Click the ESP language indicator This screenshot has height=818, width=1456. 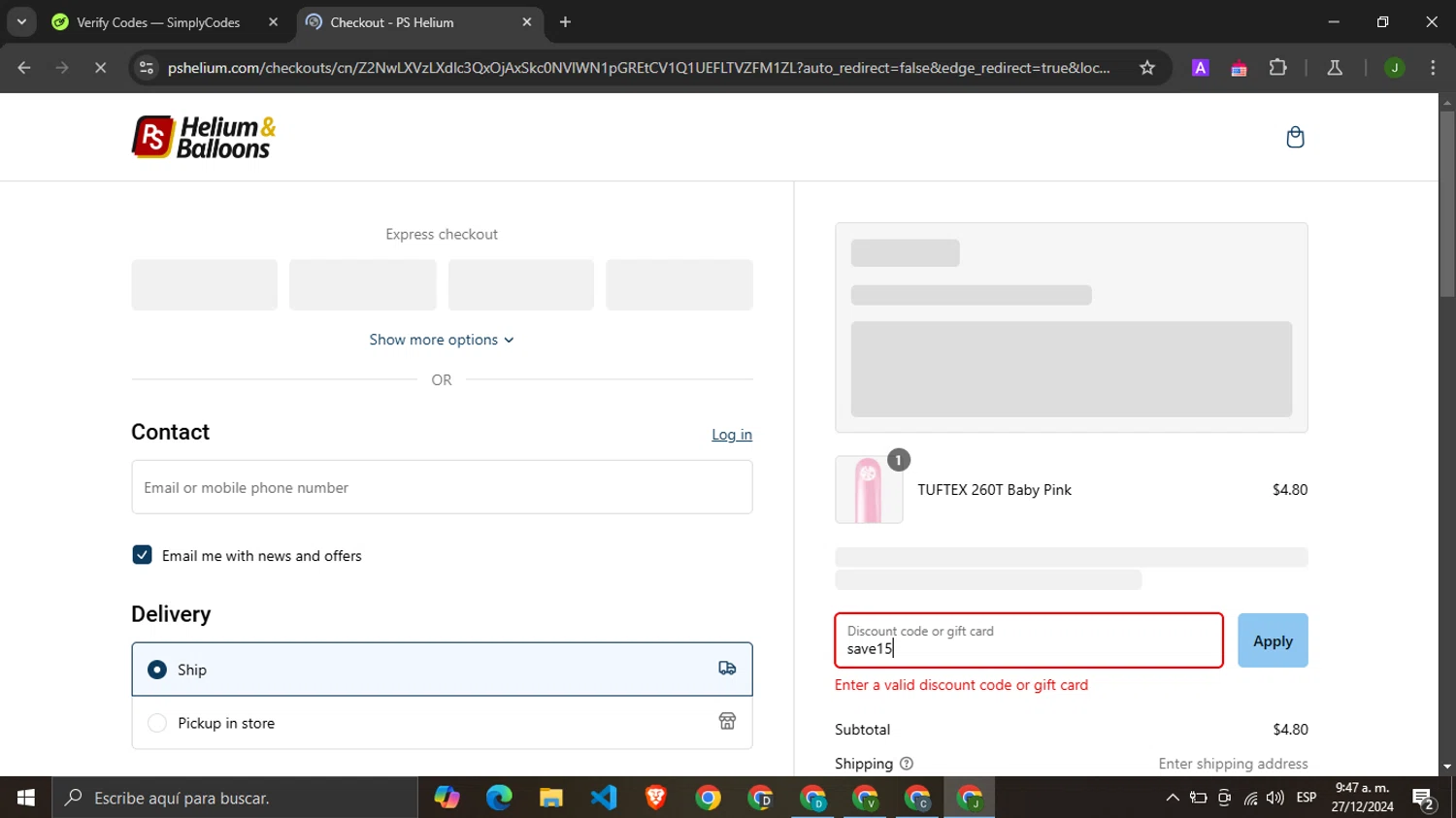click(1307, 798)
